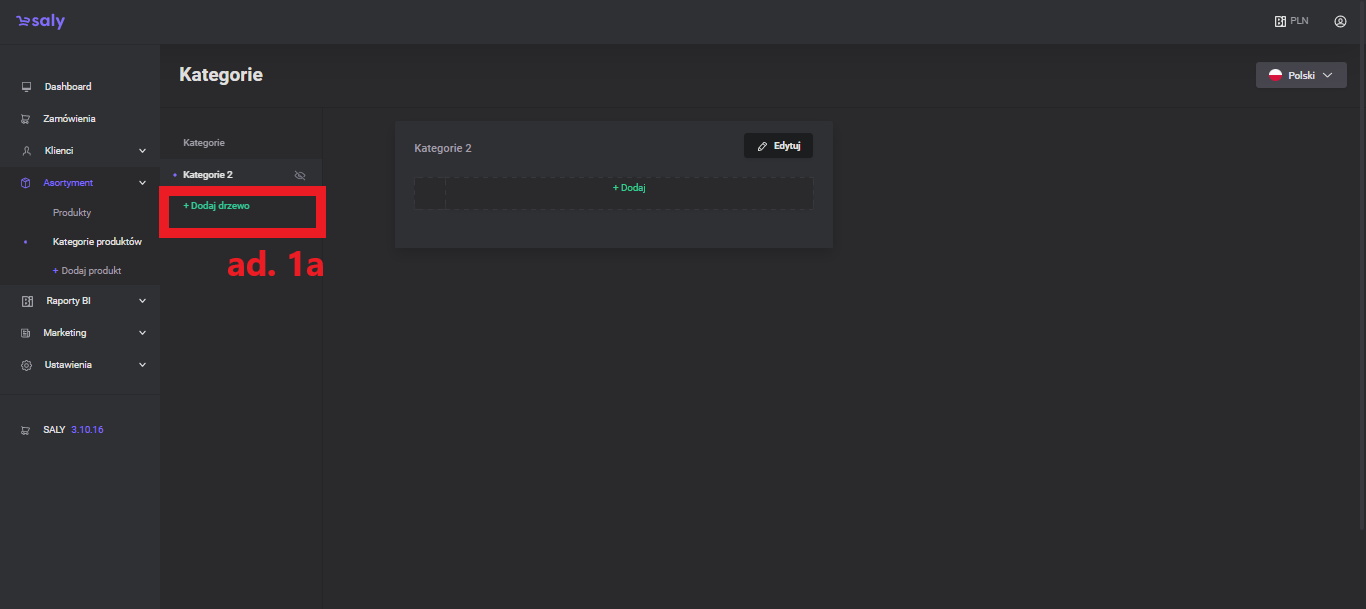1366x609 pixels.
Task: Click the Saly logo
Action: [x=40, y=21]
